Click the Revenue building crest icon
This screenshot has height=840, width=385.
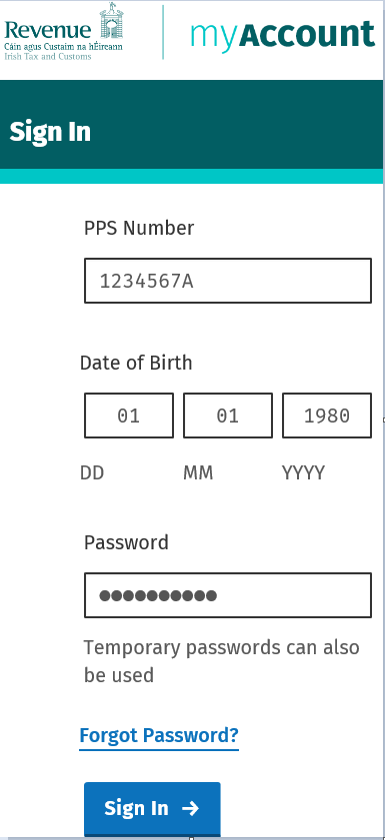[x=111, y=21]
